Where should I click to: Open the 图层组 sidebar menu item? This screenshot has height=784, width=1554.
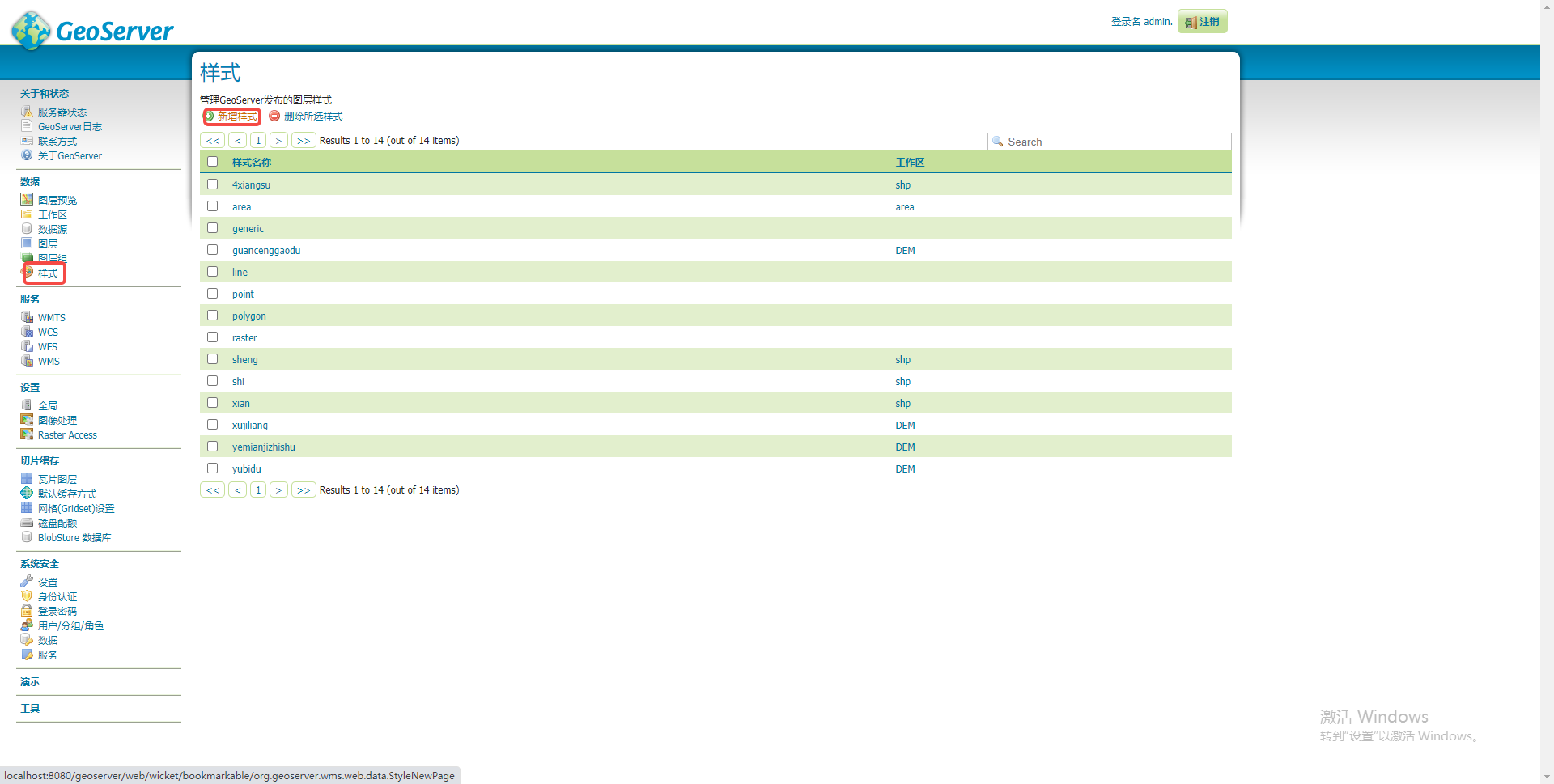[53, 258]
